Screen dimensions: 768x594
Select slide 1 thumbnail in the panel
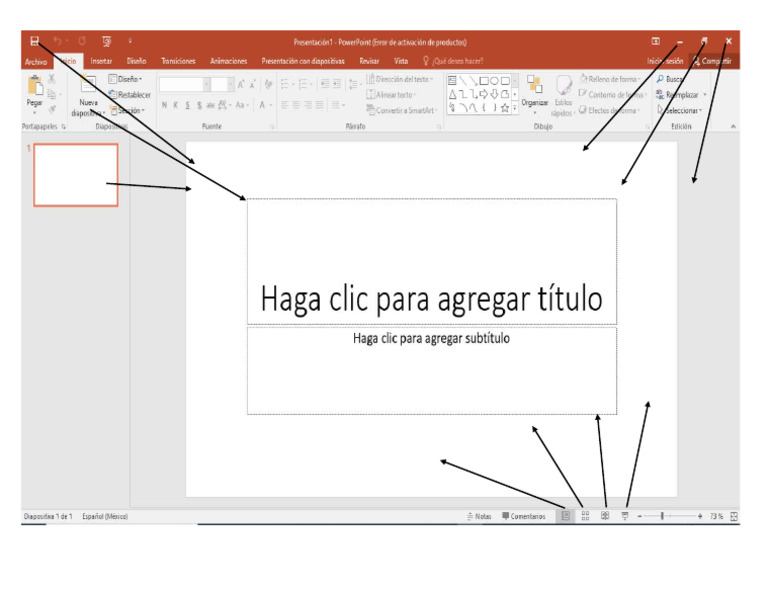tap(75, 174)
